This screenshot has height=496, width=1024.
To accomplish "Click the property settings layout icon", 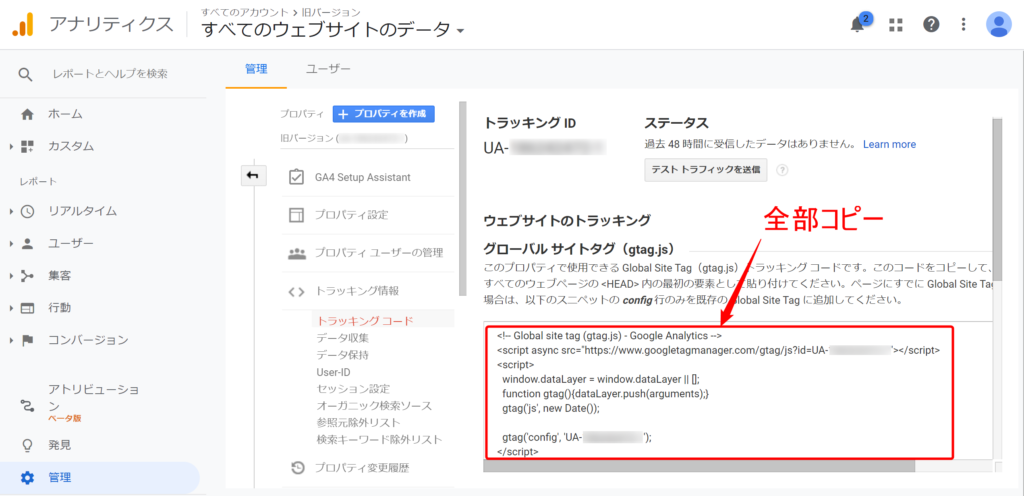I will point(296,215).
